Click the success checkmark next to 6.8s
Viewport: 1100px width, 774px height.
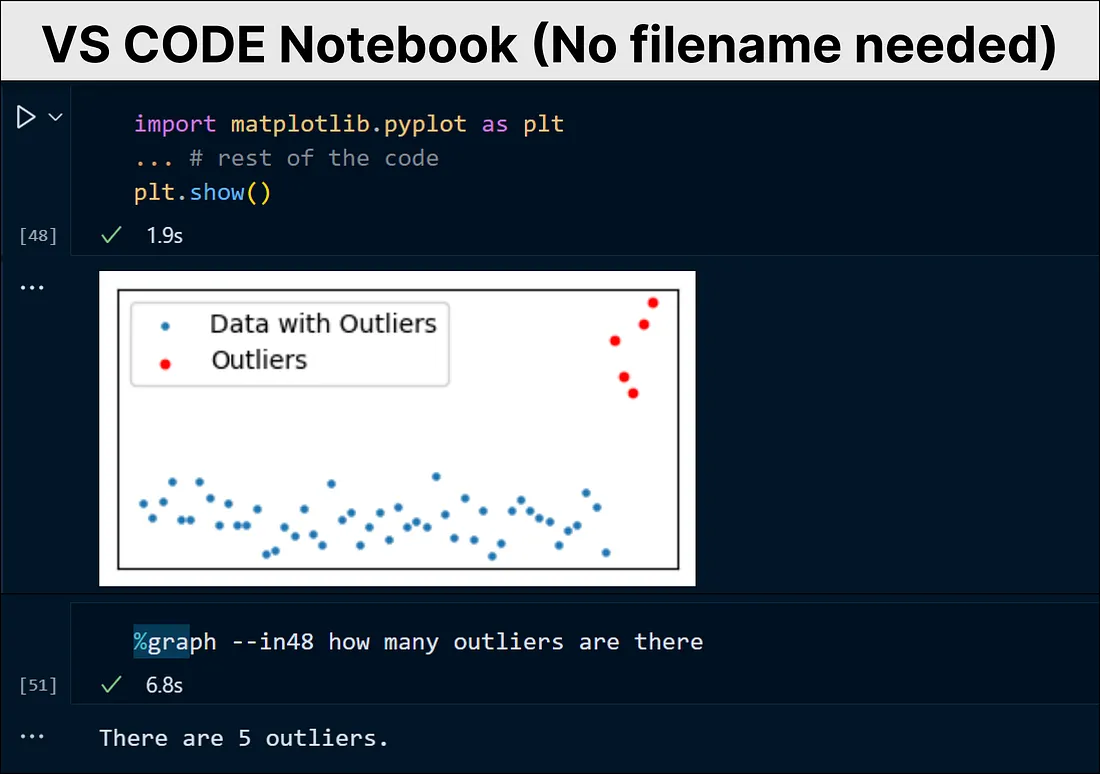pos(112,685)
